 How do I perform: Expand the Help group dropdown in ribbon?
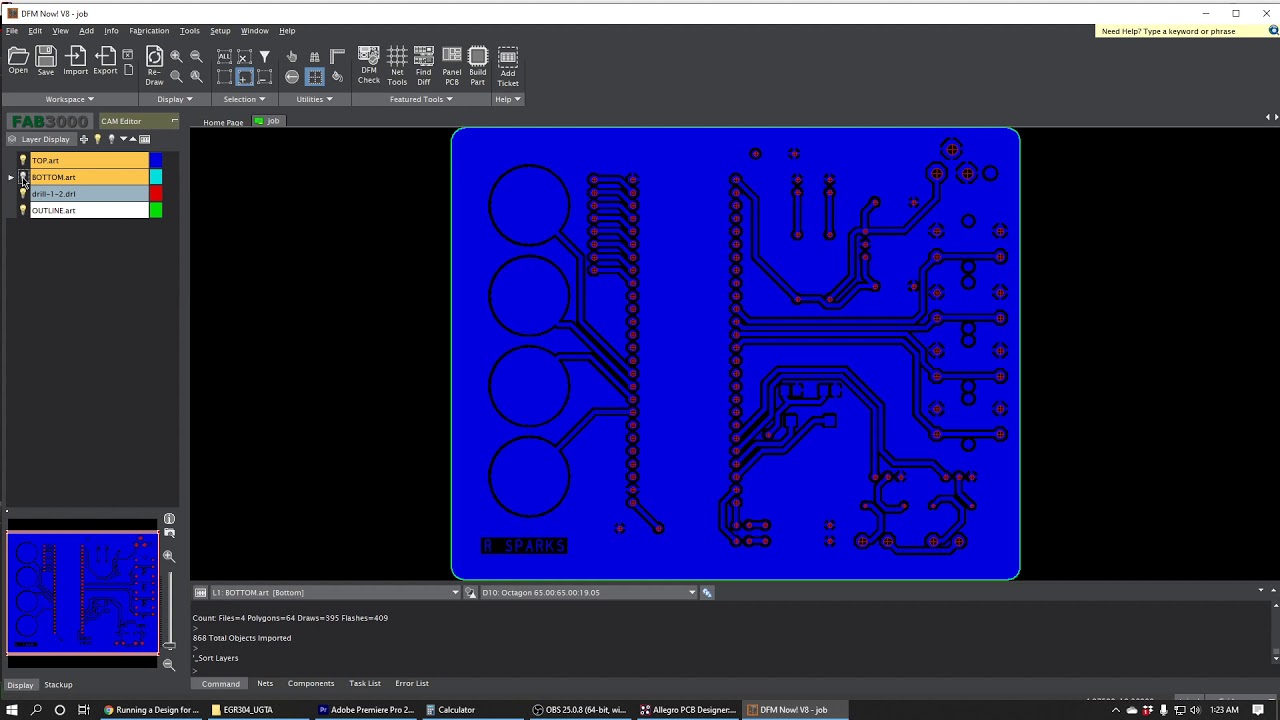pos(507,99)
